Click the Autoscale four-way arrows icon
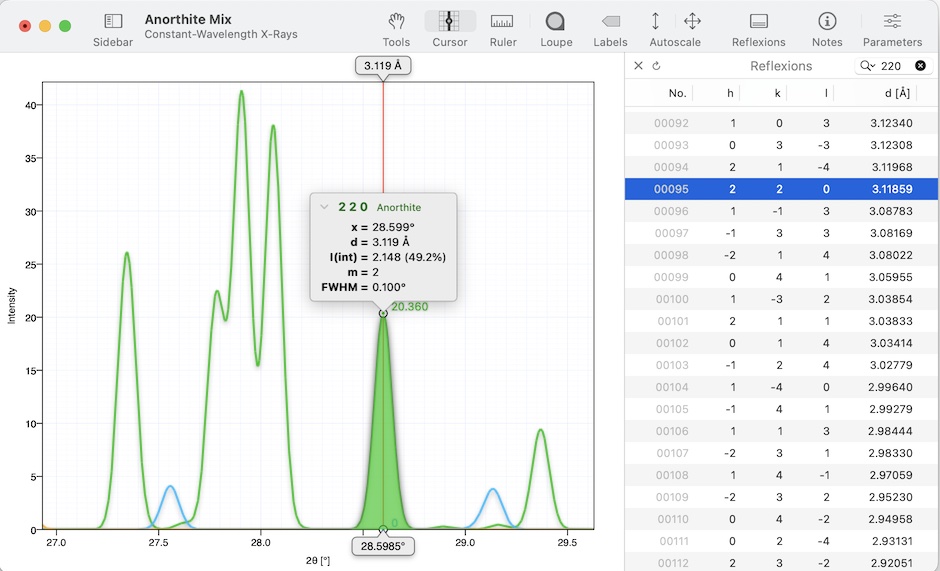 (x=692, y=21)
